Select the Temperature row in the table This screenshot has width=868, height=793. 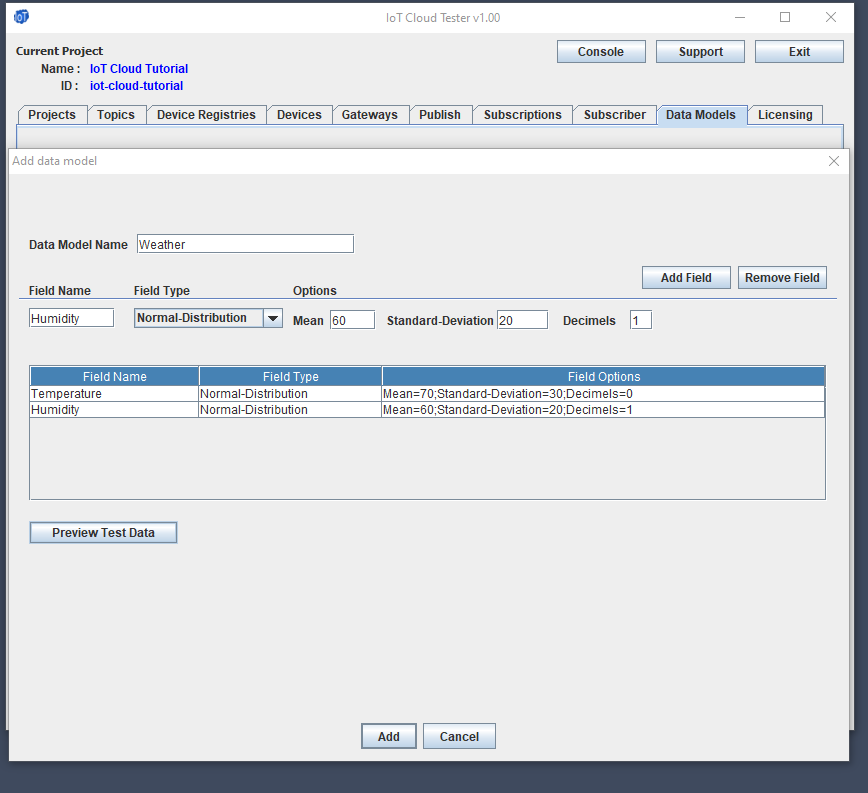click(427, 393)
